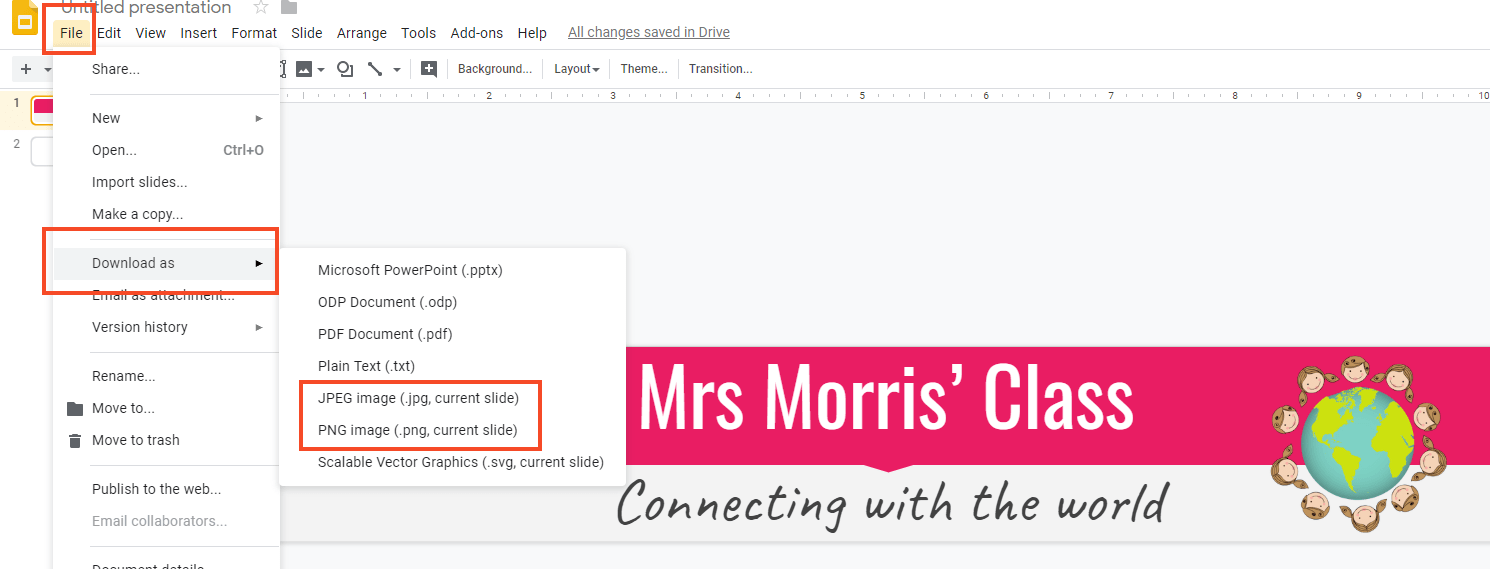
Task: Click the Transition... button
Action: point(720,69)
